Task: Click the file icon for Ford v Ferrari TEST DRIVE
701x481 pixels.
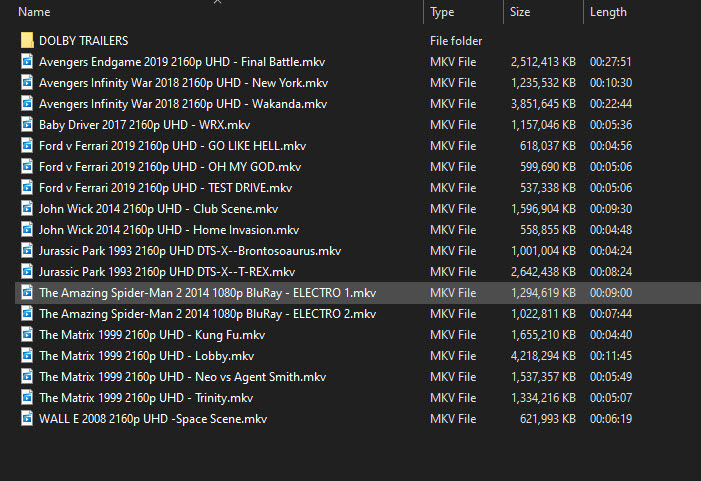Action: pyautogui.click(x=27, y=188)
